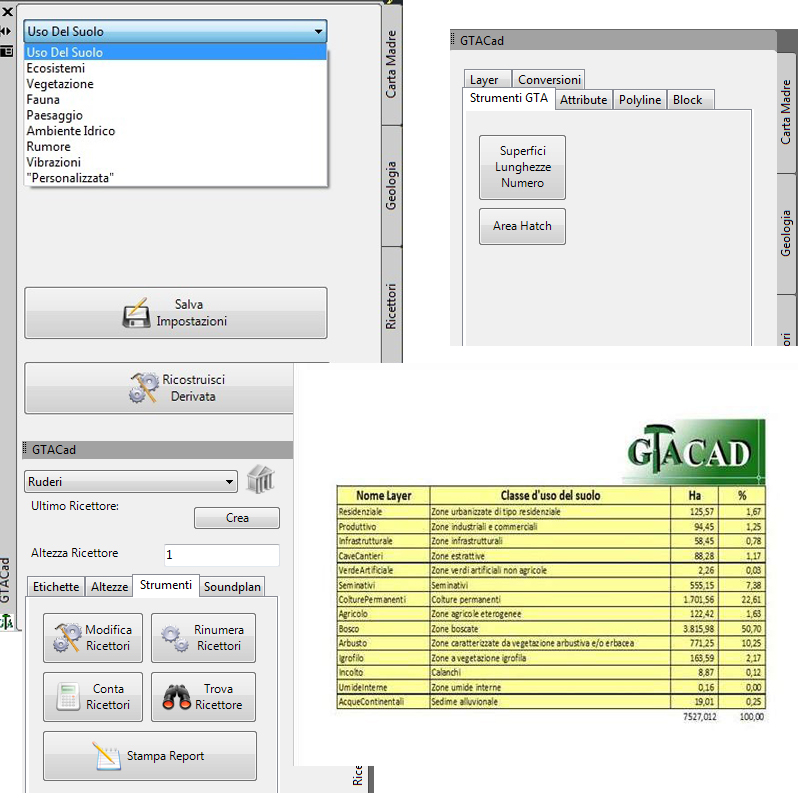This screenshot has height=798, width=798.
Task: Open Carta Madre tab in right panel
Action: coord(786,112)
